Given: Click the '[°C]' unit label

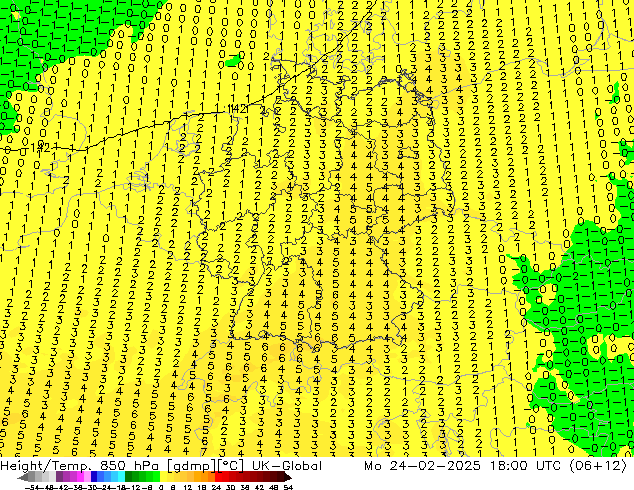Looking at the screenshot, I should (230, 466).
